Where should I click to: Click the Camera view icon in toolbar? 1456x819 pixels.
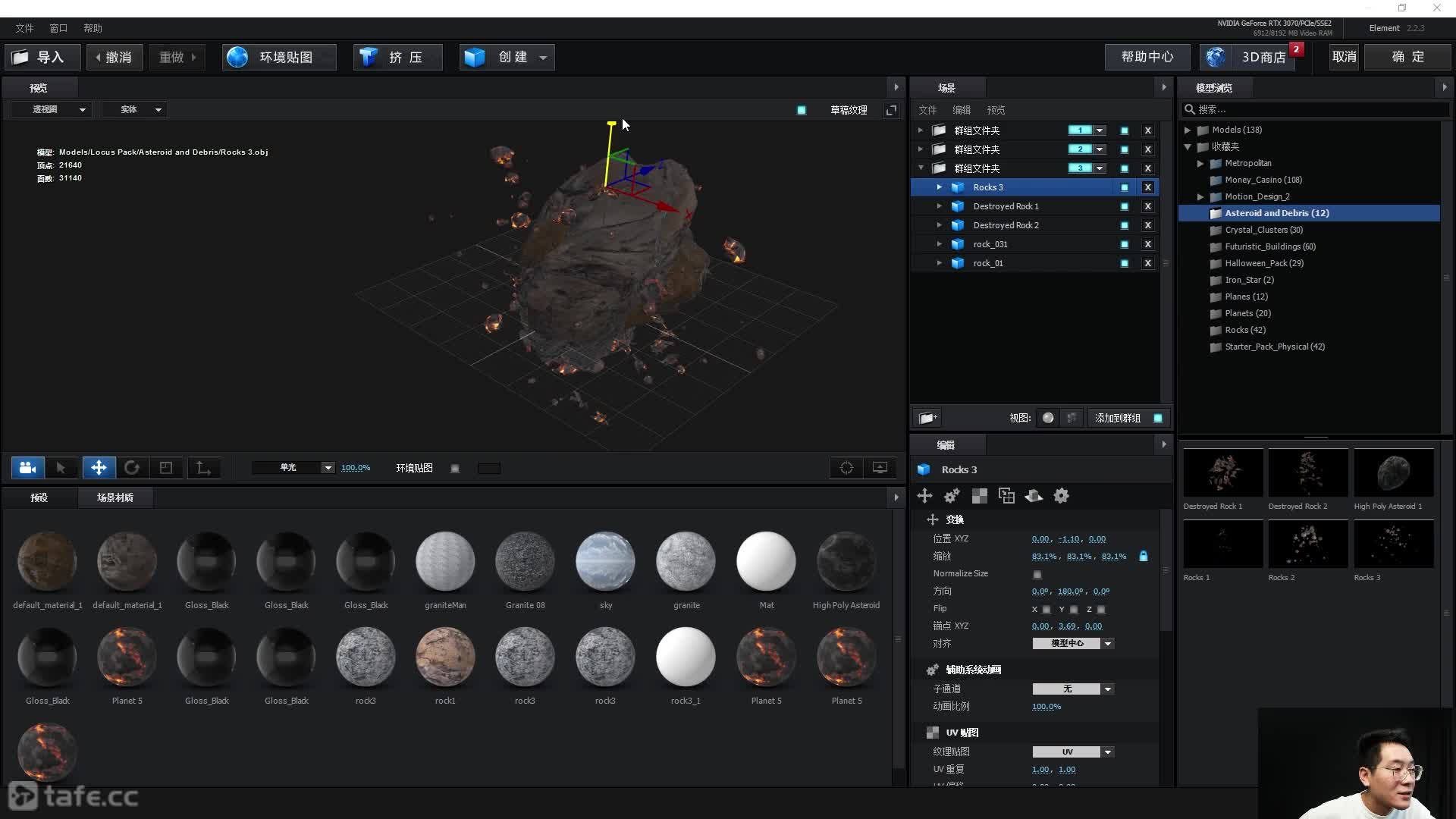(x=27, y=468)
